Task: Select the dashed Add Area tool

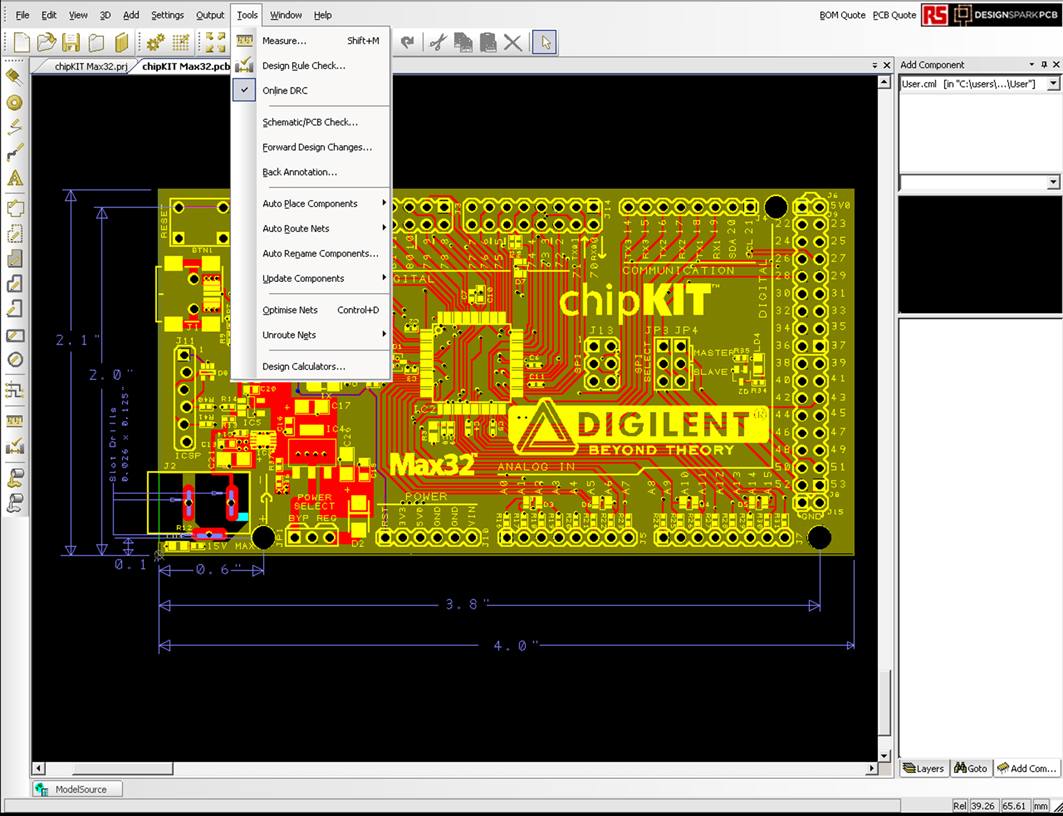Action: click(x=15, y=234)
